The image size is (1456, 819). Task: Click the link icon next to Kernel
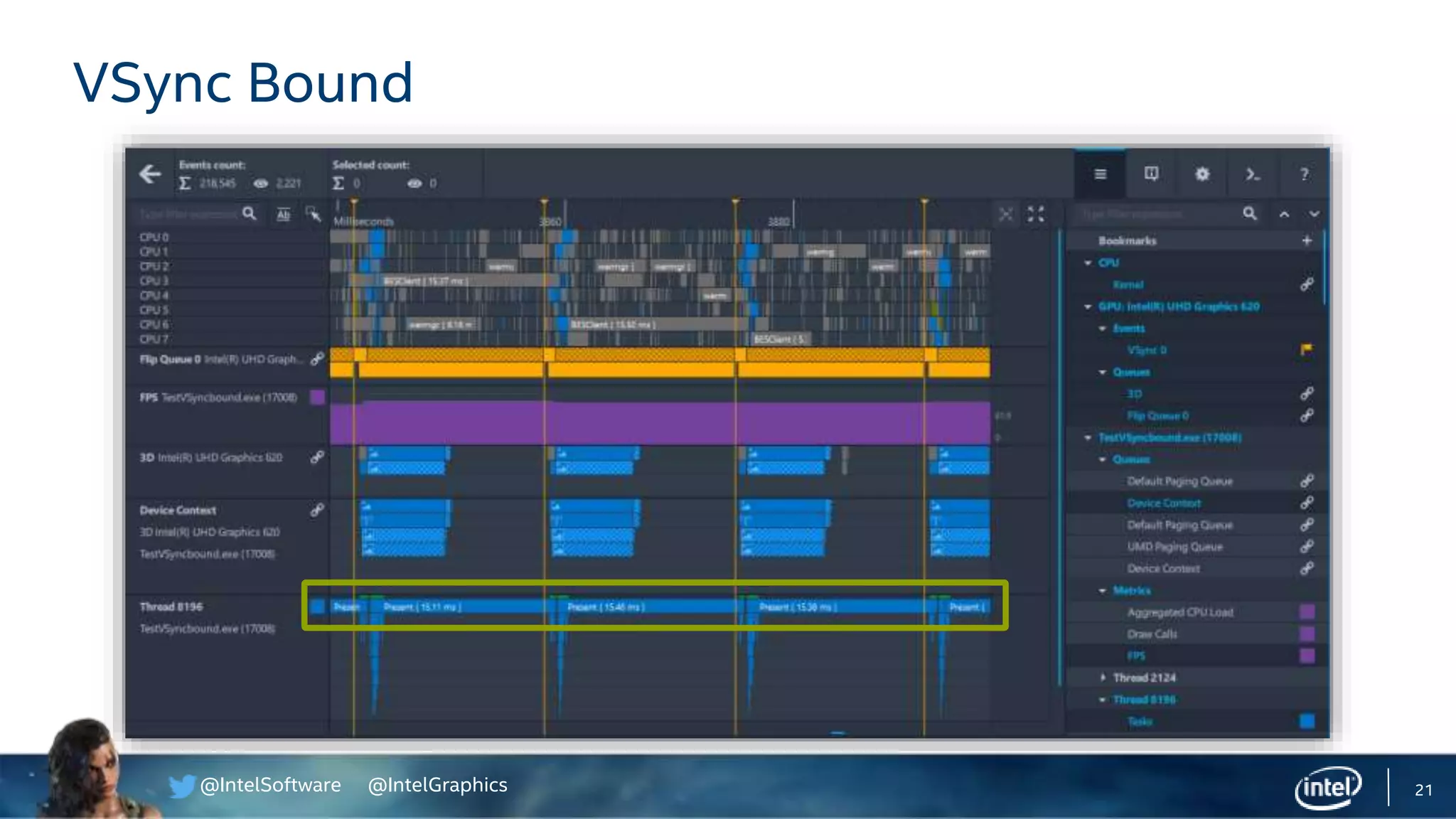1307,284
